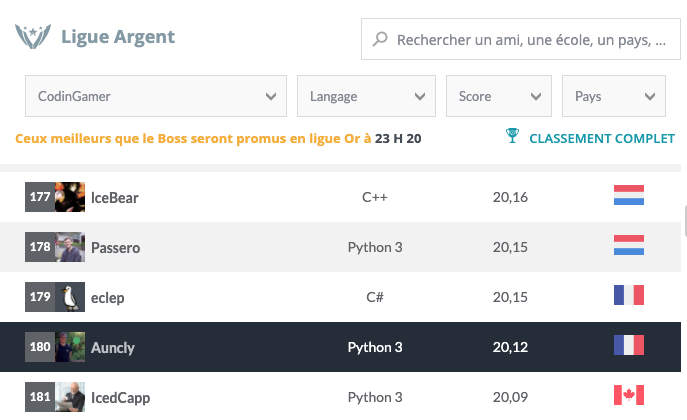Open the CodinGamer filter dropdown
Image resolution: width=687 pixels, height=420 pixels.
coord(156,96)
